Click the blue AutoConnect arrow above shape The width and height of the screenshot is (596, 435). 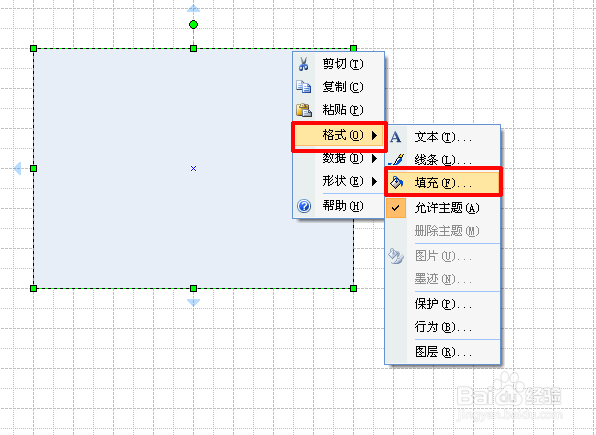click(x=193, y=8)
